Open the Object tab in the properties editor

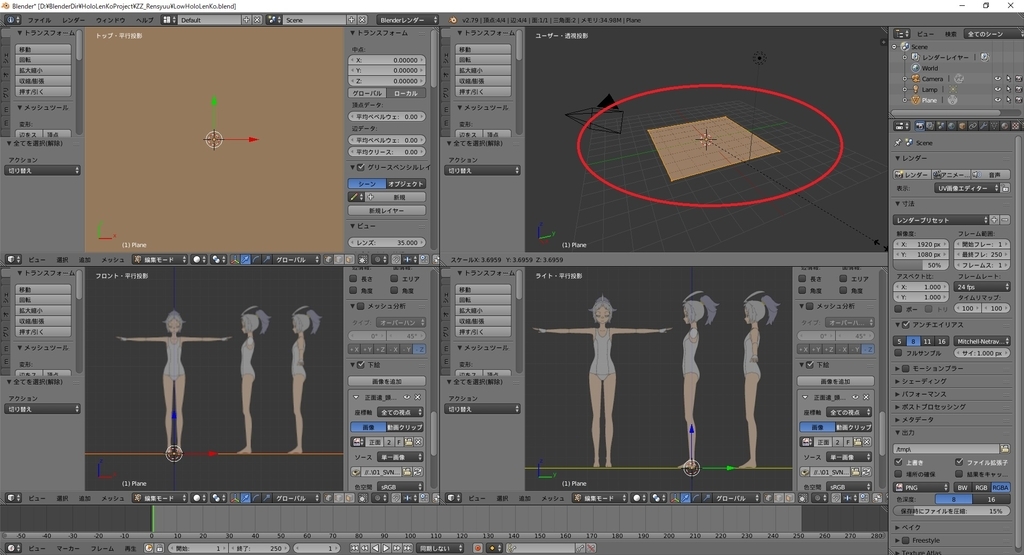pyautogui.click(x=962, y=126)
